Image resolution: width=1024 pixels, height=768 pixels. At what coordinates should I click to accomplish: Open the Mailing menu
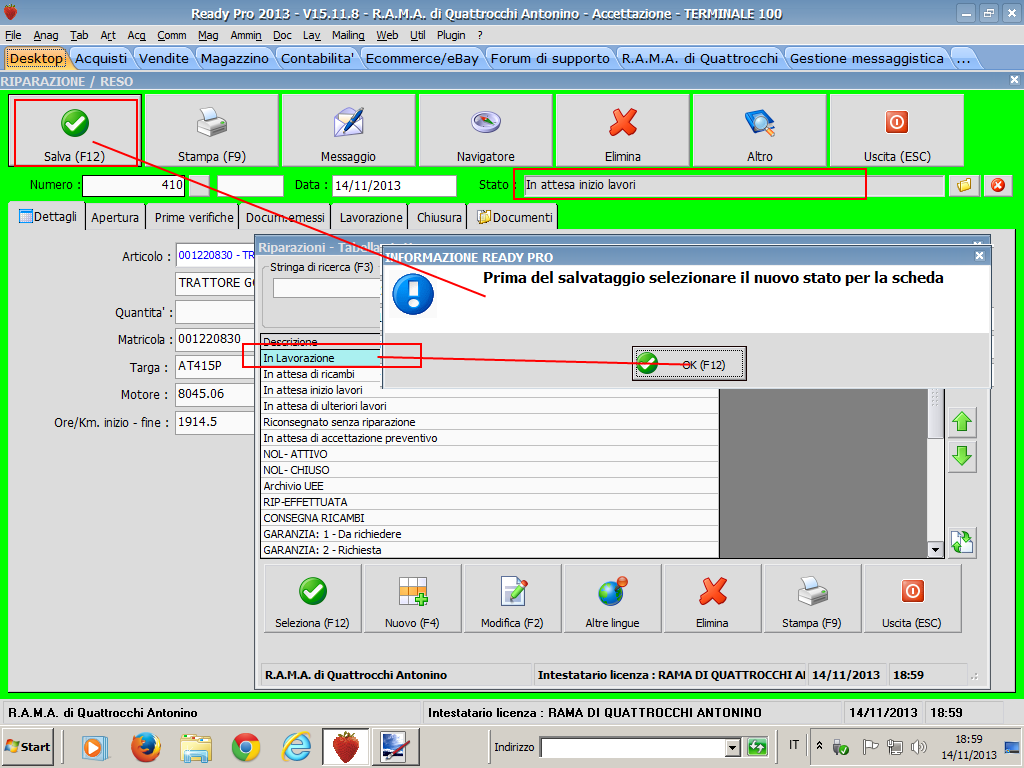click(348, 35)
